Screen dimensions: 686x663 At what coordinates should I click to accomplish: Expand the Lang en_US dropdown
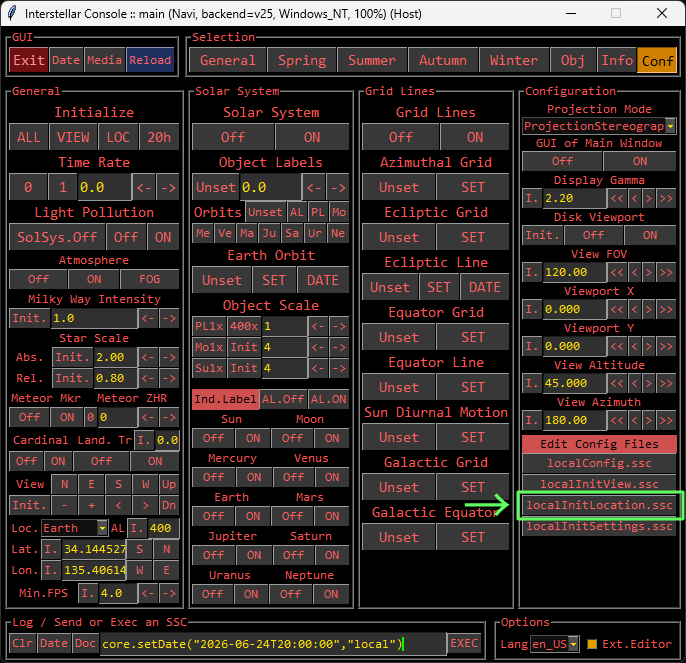574,644
